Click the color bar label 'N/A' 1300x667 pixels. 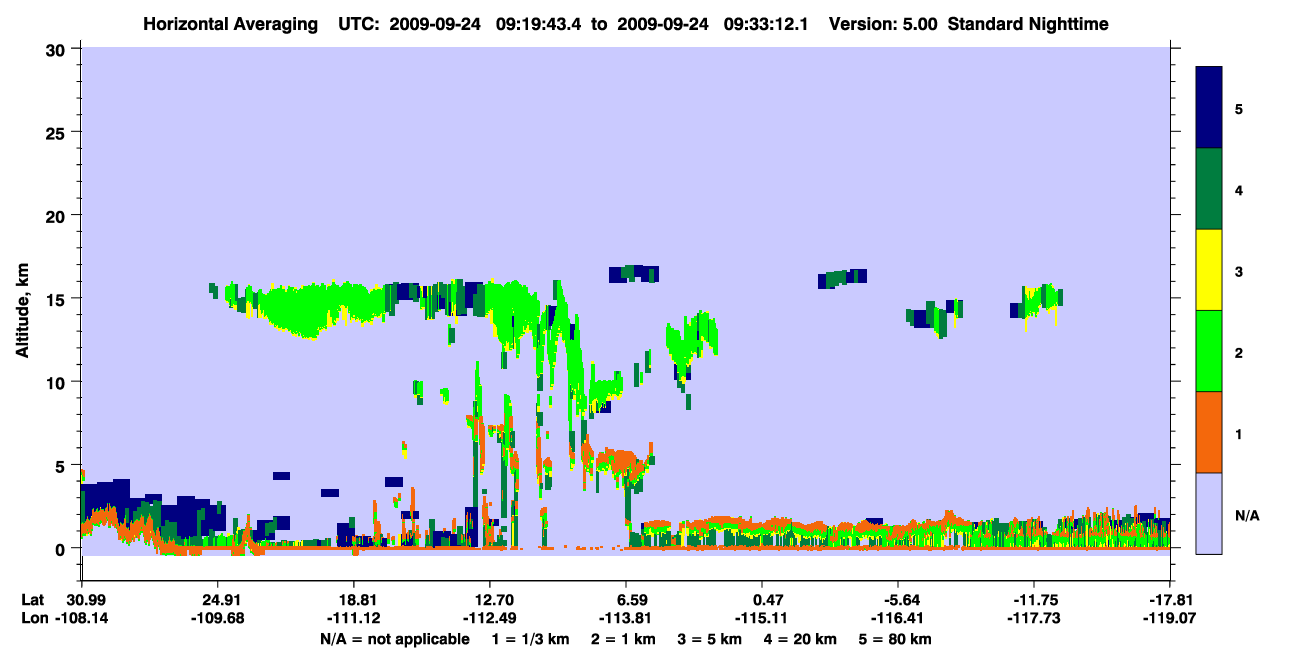coord(1246,515)
